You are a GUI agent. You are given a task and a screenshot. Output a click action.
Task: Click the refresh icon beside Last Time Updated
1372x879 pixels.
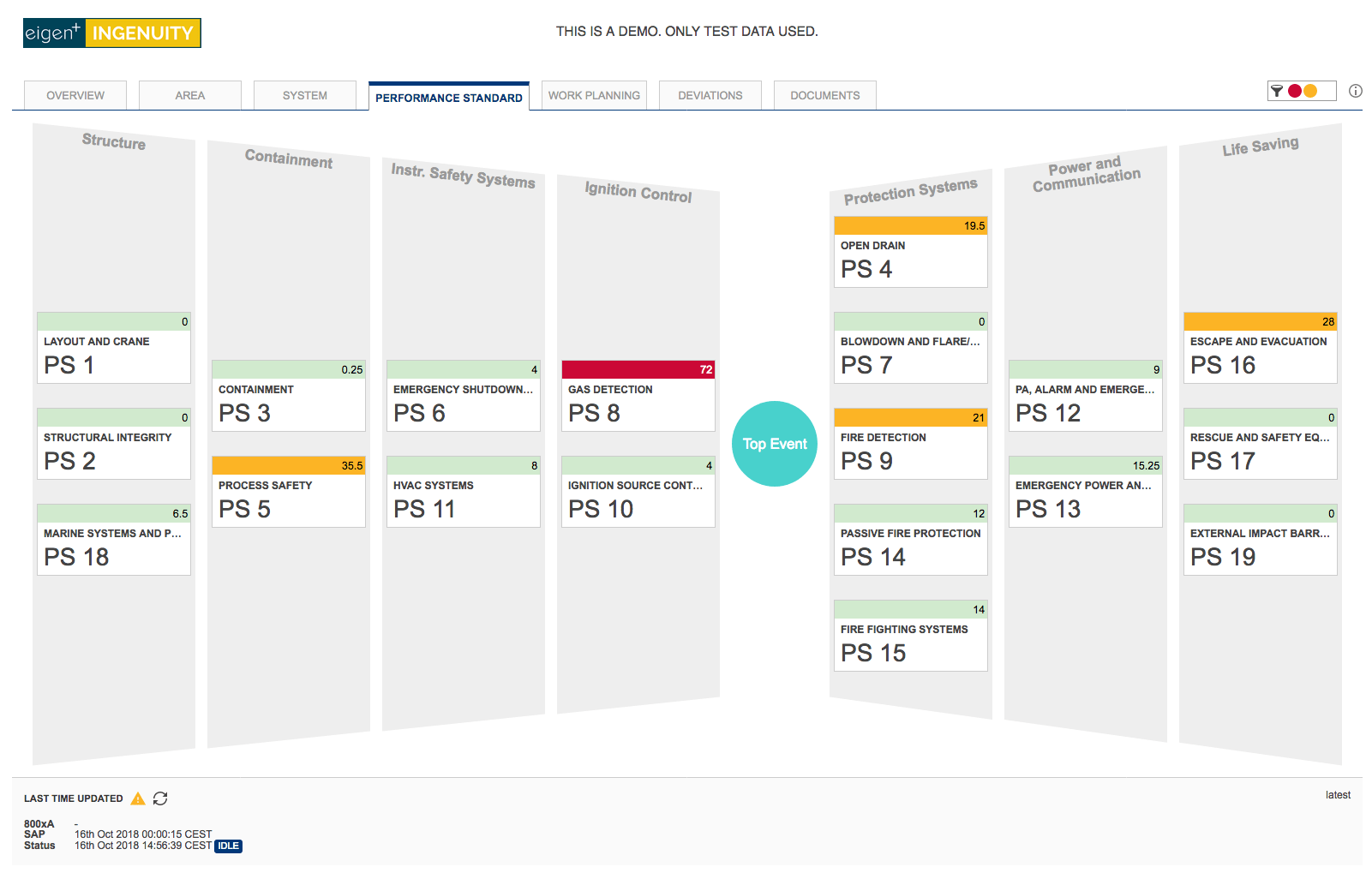point(160,798)
